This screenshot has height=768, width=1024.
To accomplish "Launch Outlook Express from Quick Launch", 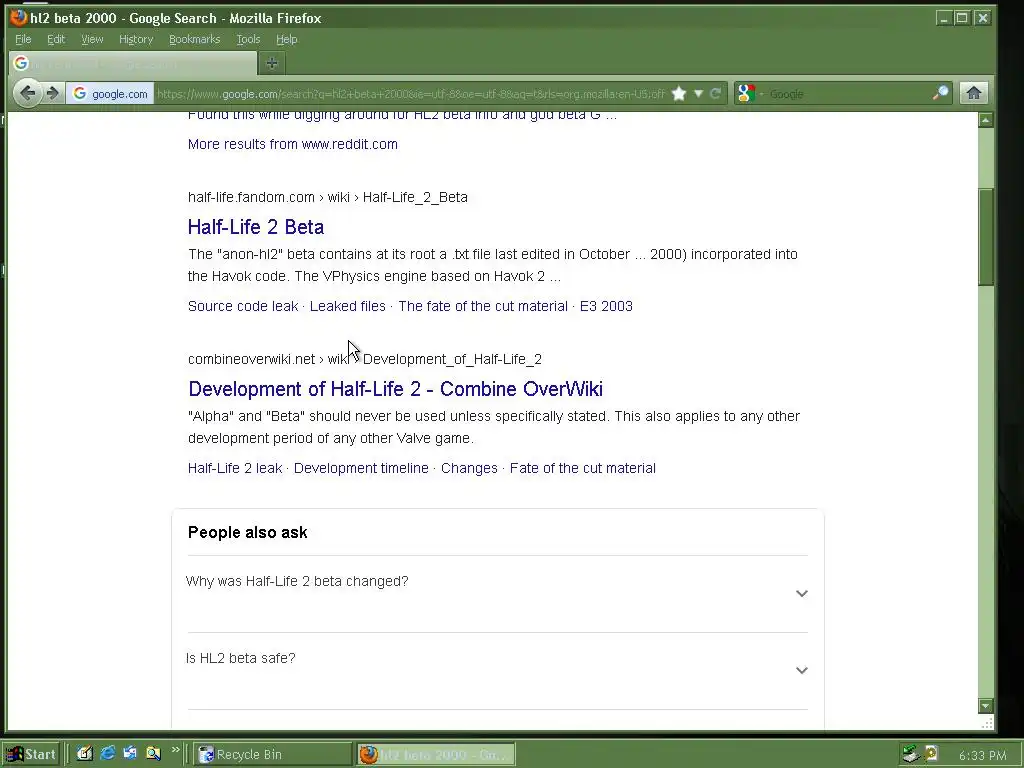I will point(130,754).
